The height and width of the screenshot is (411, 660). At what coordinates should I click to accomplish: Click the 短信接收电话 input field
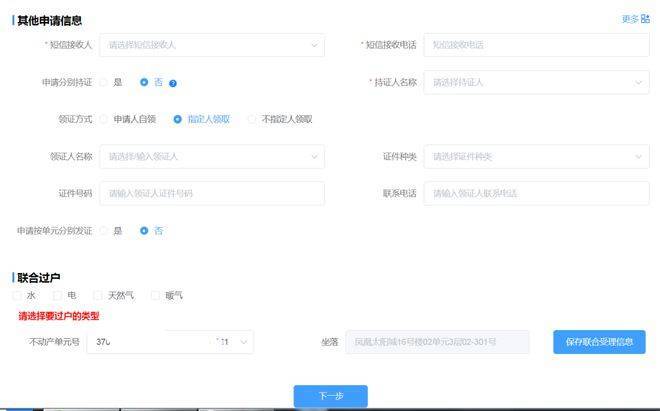(x=536, y=45)
